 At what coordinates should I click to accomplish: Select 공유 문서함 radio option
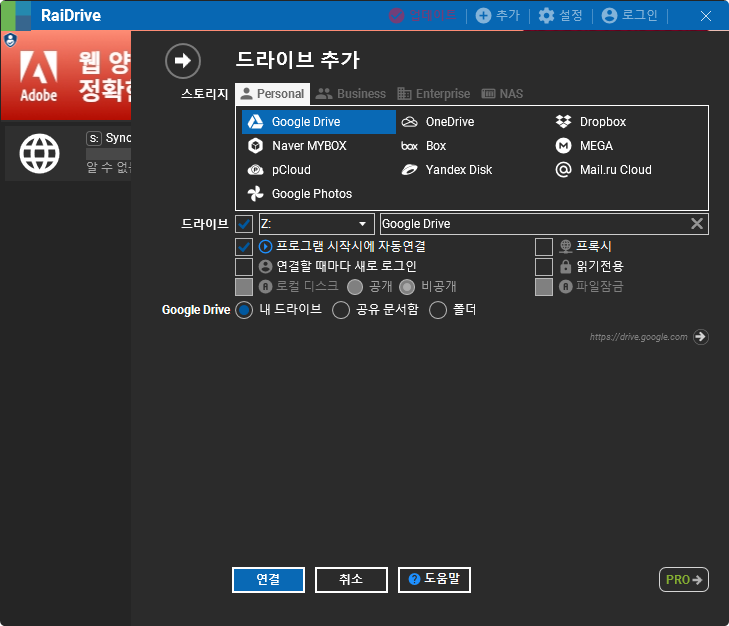tap(341, 310)
